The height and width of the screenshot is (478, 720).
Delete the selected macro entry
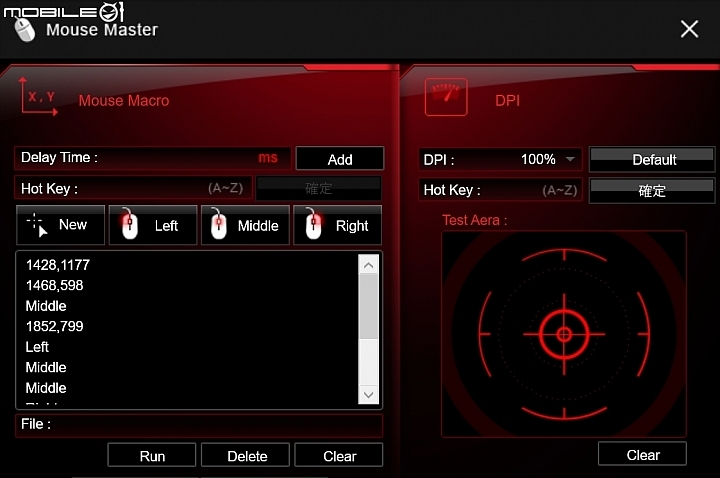[246, 456]
